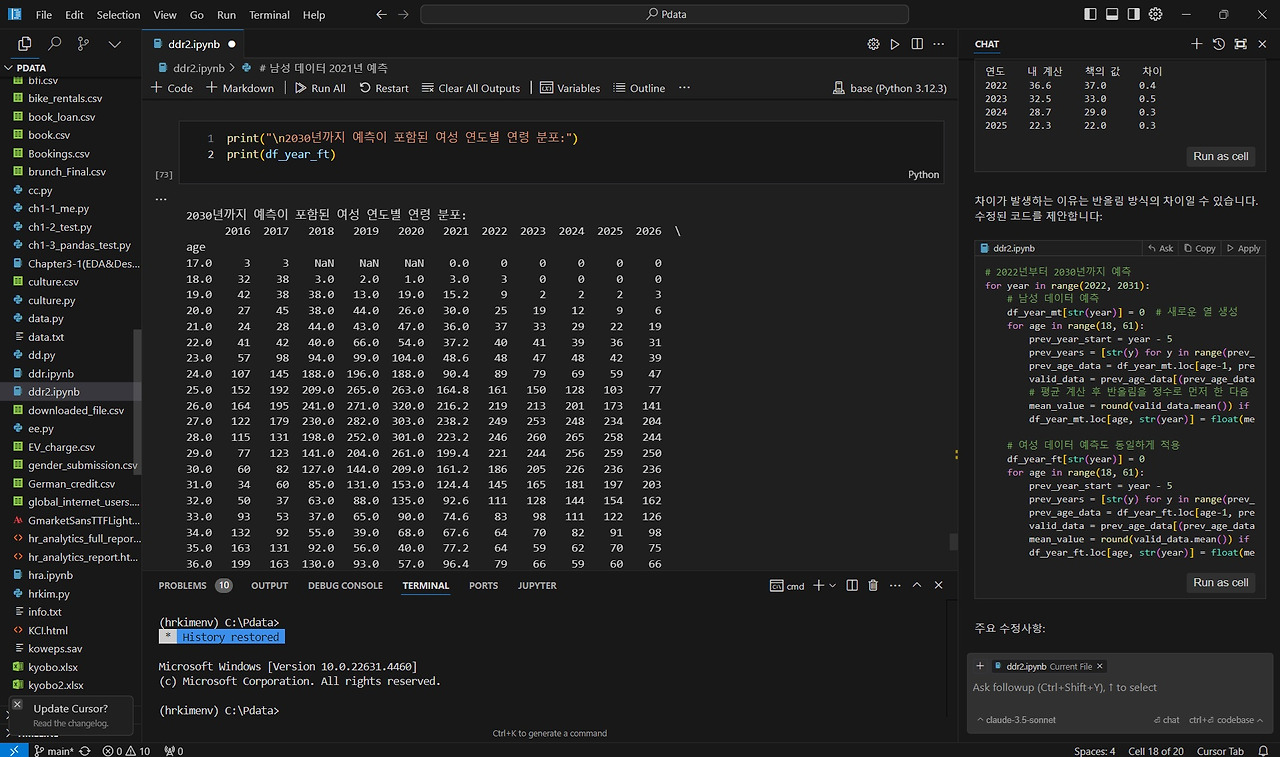Open the terminal launch profile dropdown
The image size is (1280, 757).
click(832, 586)
